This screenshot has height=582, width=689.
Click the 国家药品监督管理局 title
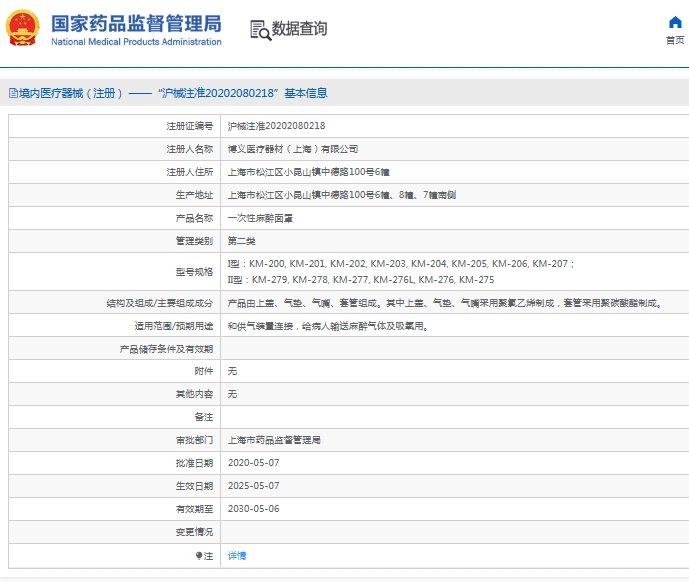[x=137, y=23]
